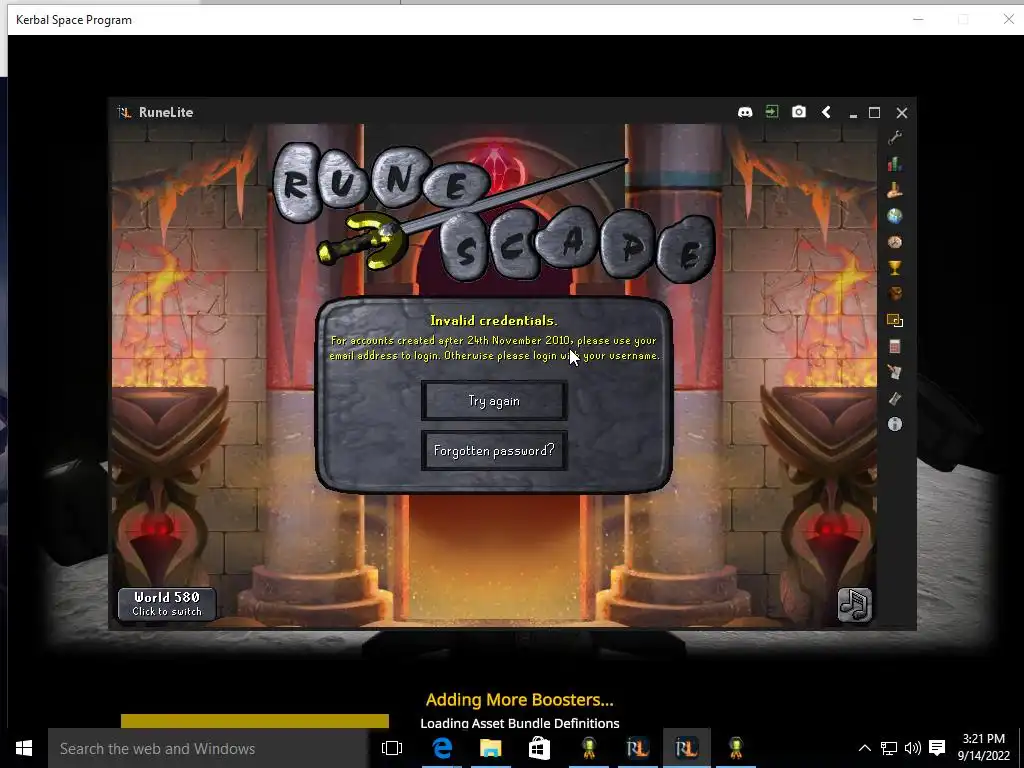Click the Invalid credentials. heading text
The image size is (1024, 768).
494,321
